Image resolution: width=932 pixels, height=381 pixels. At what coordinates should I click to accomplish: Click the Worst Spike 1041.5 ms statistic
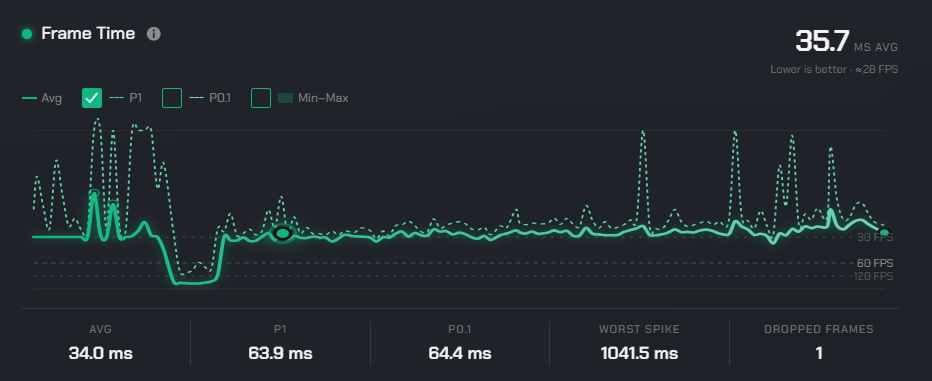pyautogui.click(x=639, y=342)
